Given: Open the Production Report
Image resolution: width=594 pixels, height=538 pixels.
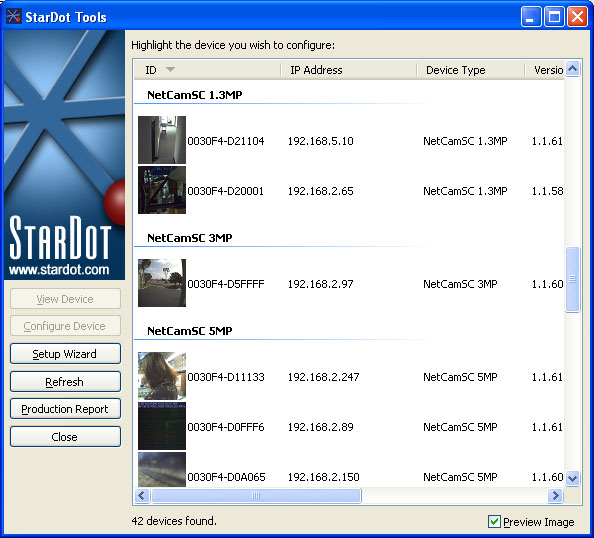Looking at the screenshot, I should click(x=65, y=409).
